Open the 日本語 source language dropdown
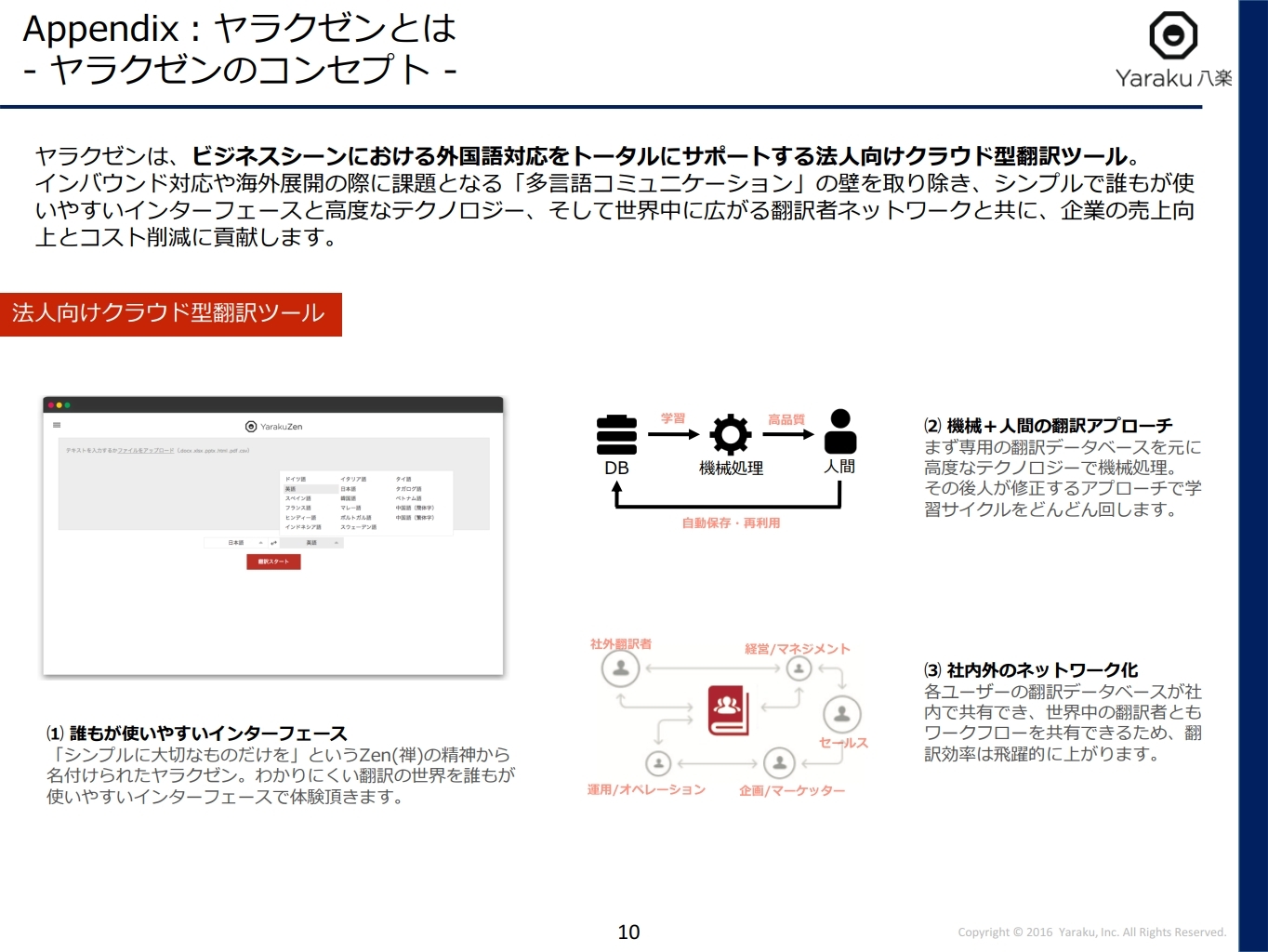This screenshot has width=1268, height=952. pyautogui.click(x=235, y=543)
